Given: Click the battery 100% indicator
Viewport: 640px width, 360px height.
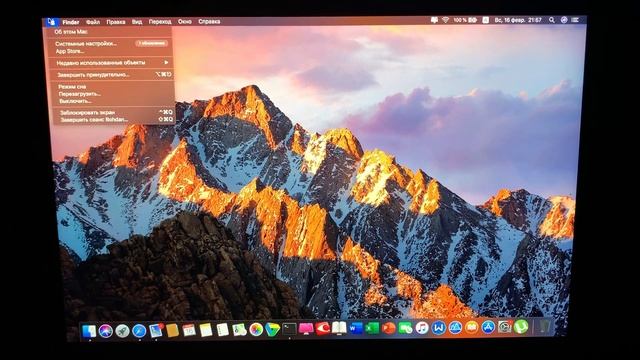Looking at the screenshot, I should tap(465, 20).
